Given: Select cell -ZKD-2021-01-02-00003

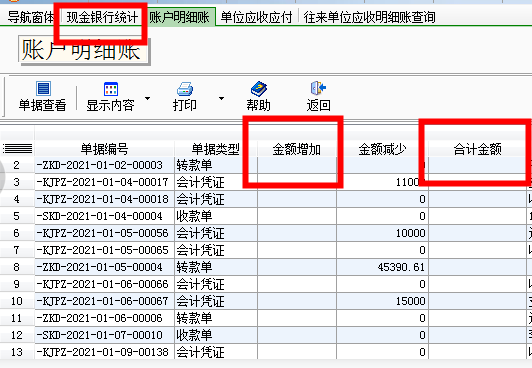Looking at the screenshot, I should 104,165.
